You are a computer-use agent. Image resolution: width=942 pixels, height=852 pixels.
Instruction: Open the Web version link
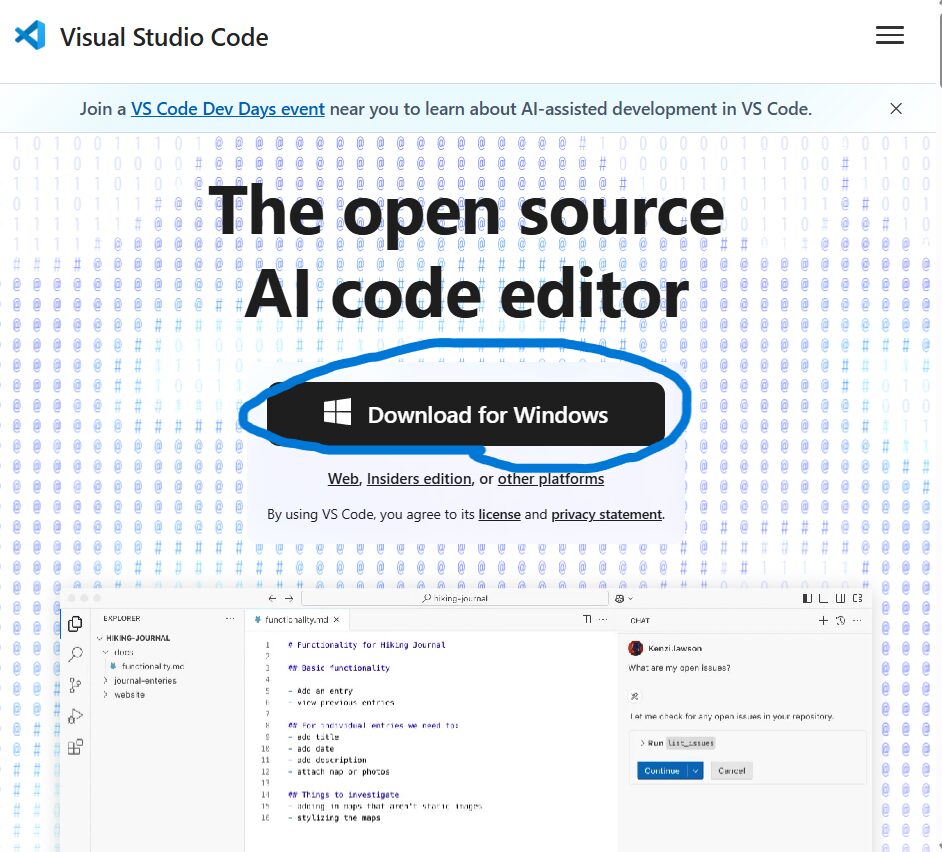point(343,479)
